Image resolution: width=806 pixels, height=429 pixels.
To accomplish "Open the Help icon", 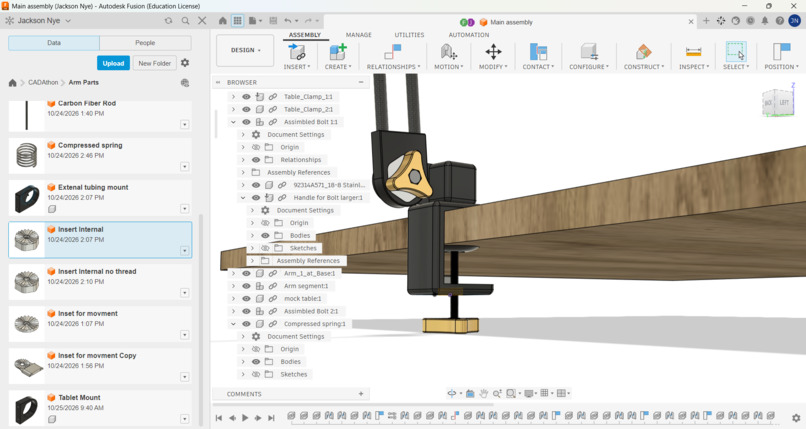I will [780, 21].
